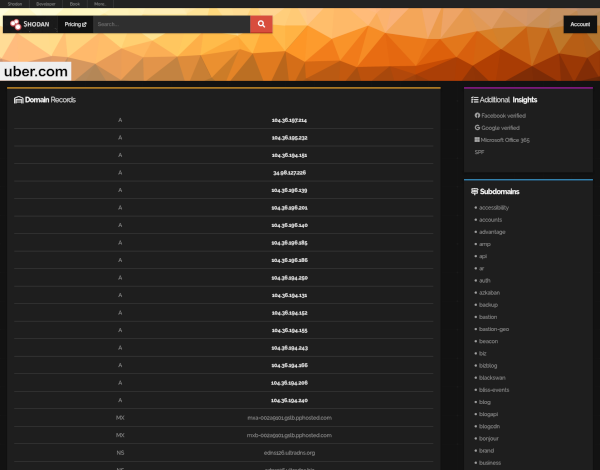The height and width of the screenshot is (470, 600).
Task: Select the api subdomain
Action: [483, 256]
